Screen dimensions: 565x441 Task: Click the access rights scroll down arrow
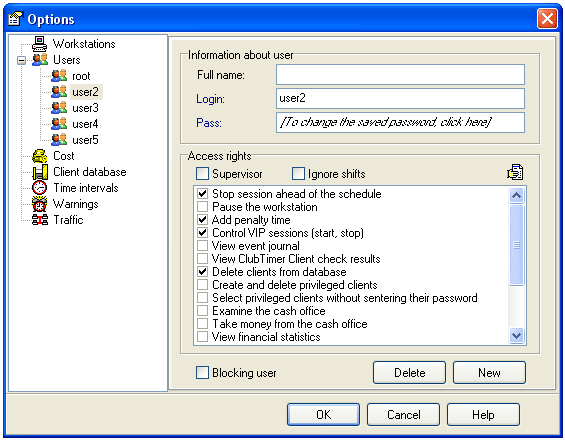(x=516, y=336)
